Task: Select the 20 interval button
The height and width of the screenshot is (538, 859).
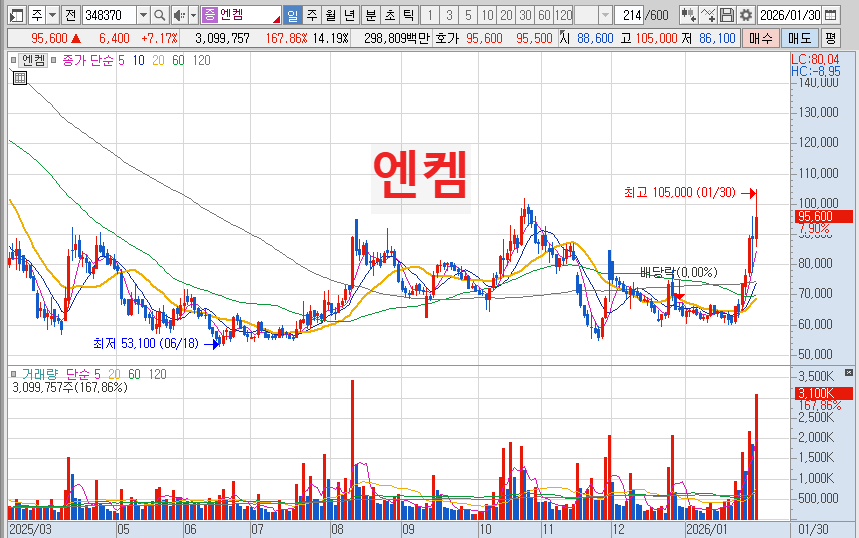Action: (506, 15)
